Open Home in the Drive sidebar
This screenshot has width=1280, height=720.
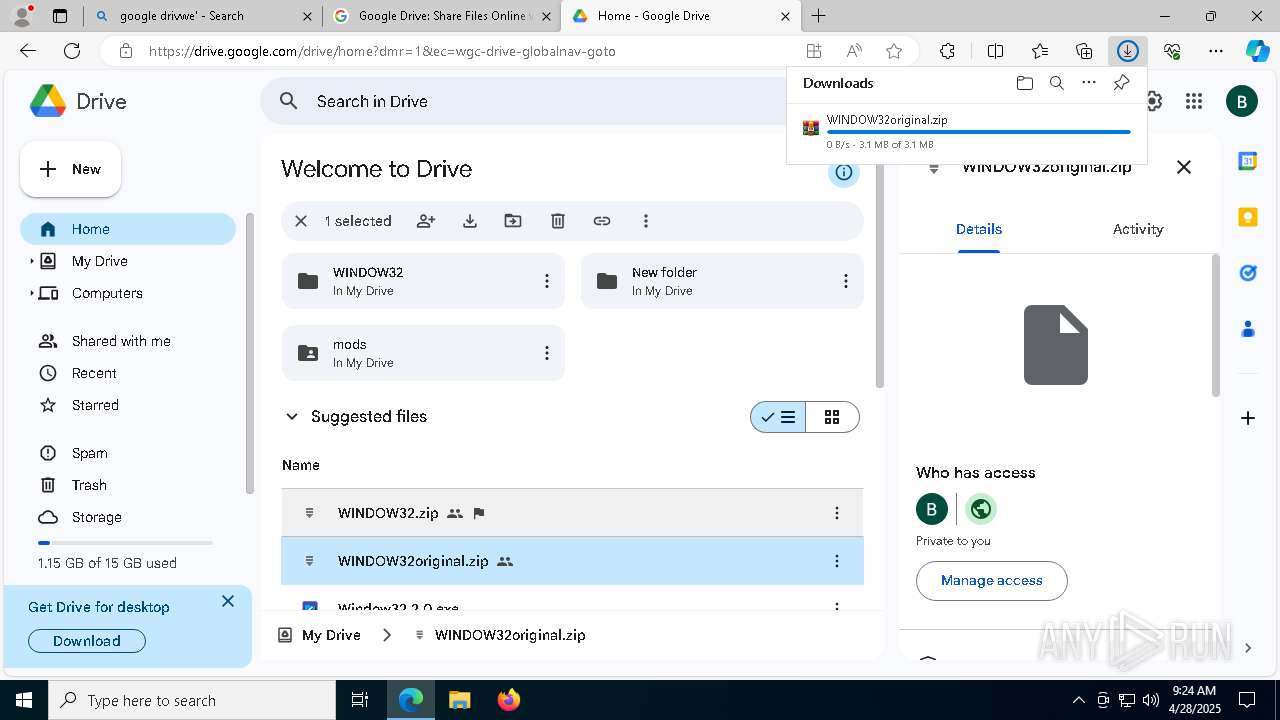128,229
